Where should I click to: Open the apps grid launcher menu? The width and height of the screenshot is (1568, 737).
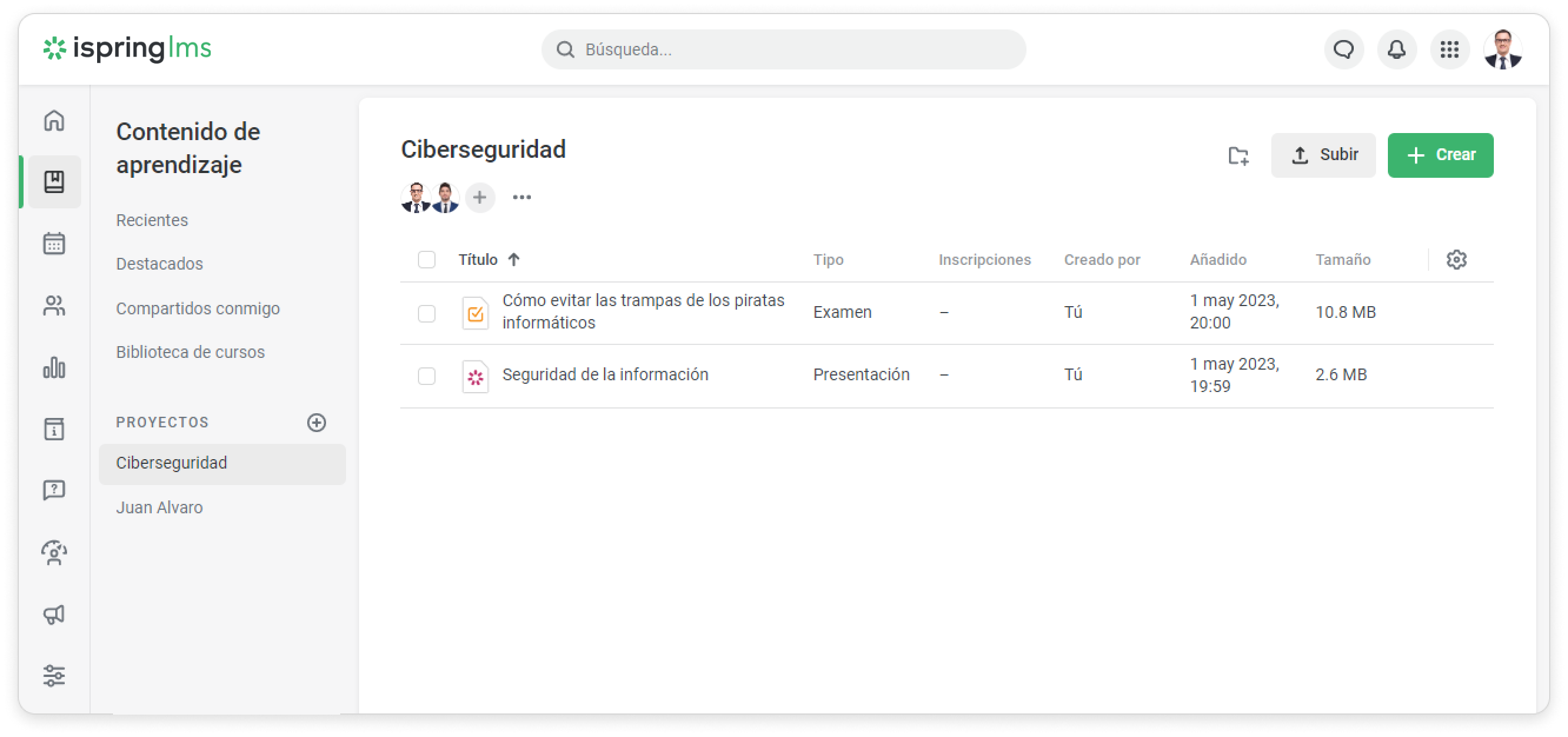pos(1449,49)
